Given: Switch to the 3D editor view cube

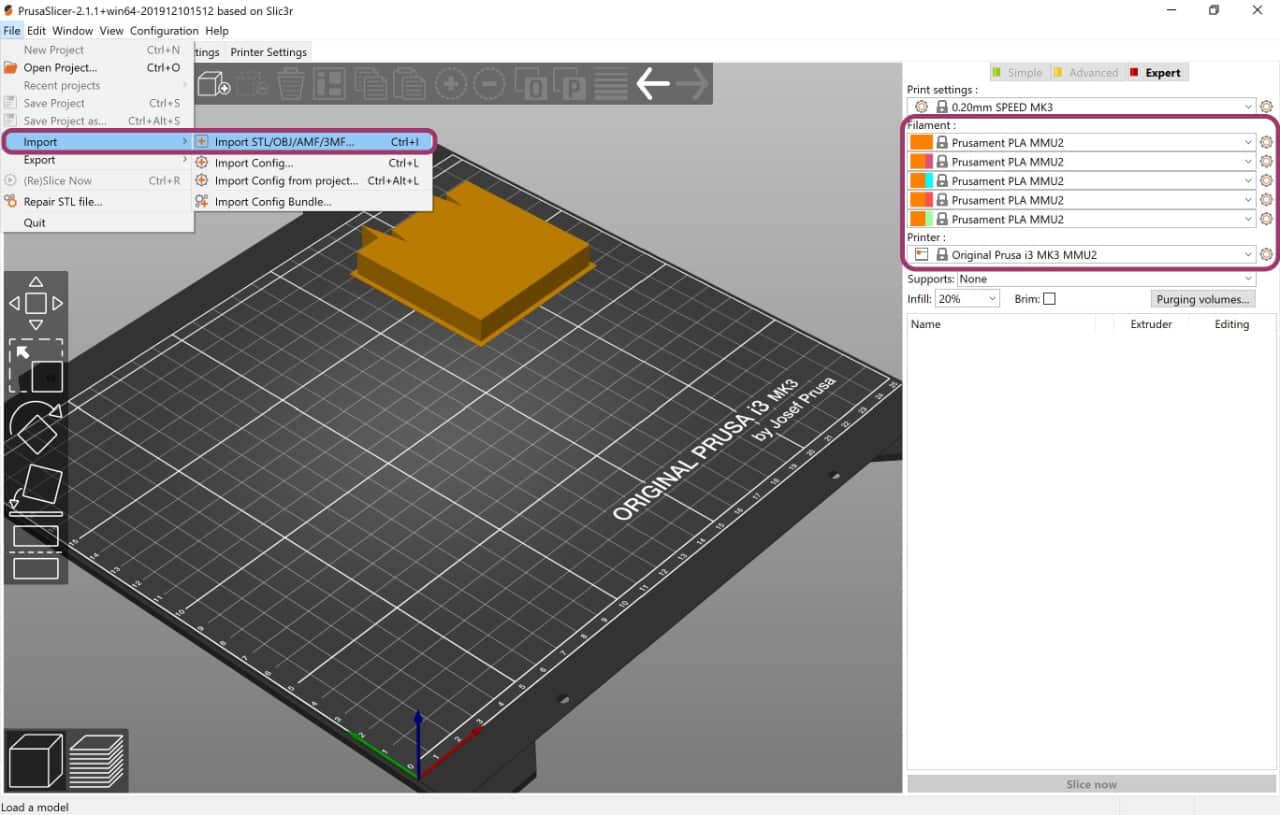Looking at the screenshot, I should point(35,760).
